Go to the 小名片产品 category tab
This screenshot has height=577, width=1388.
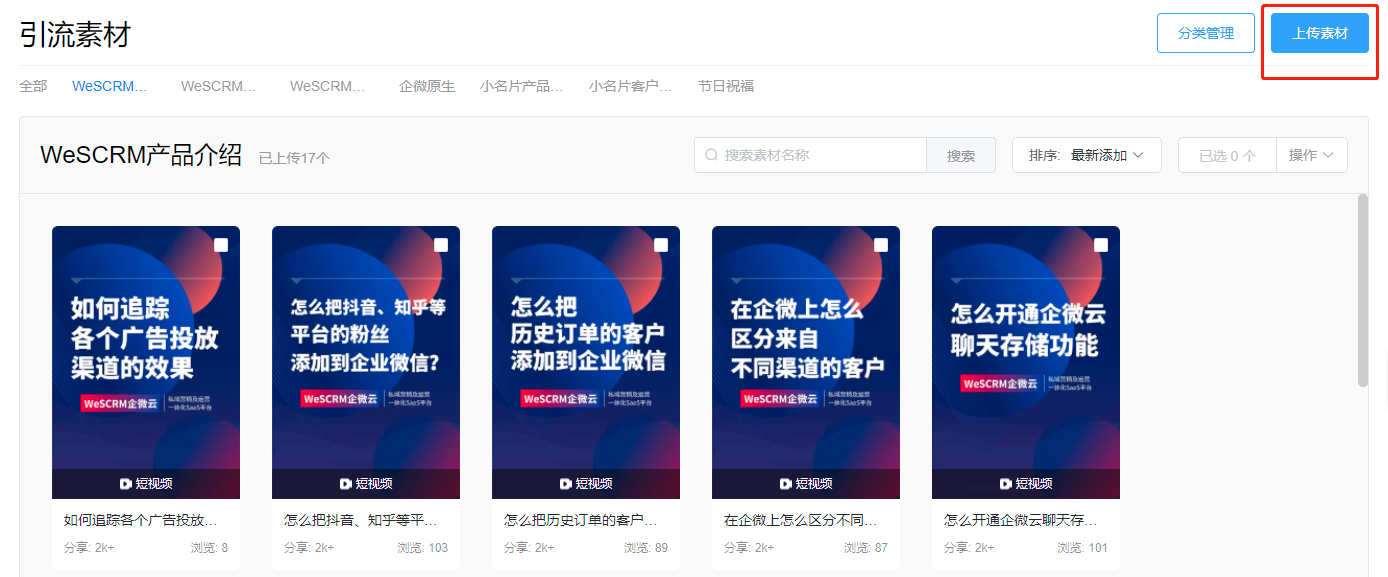coord(522,86)
